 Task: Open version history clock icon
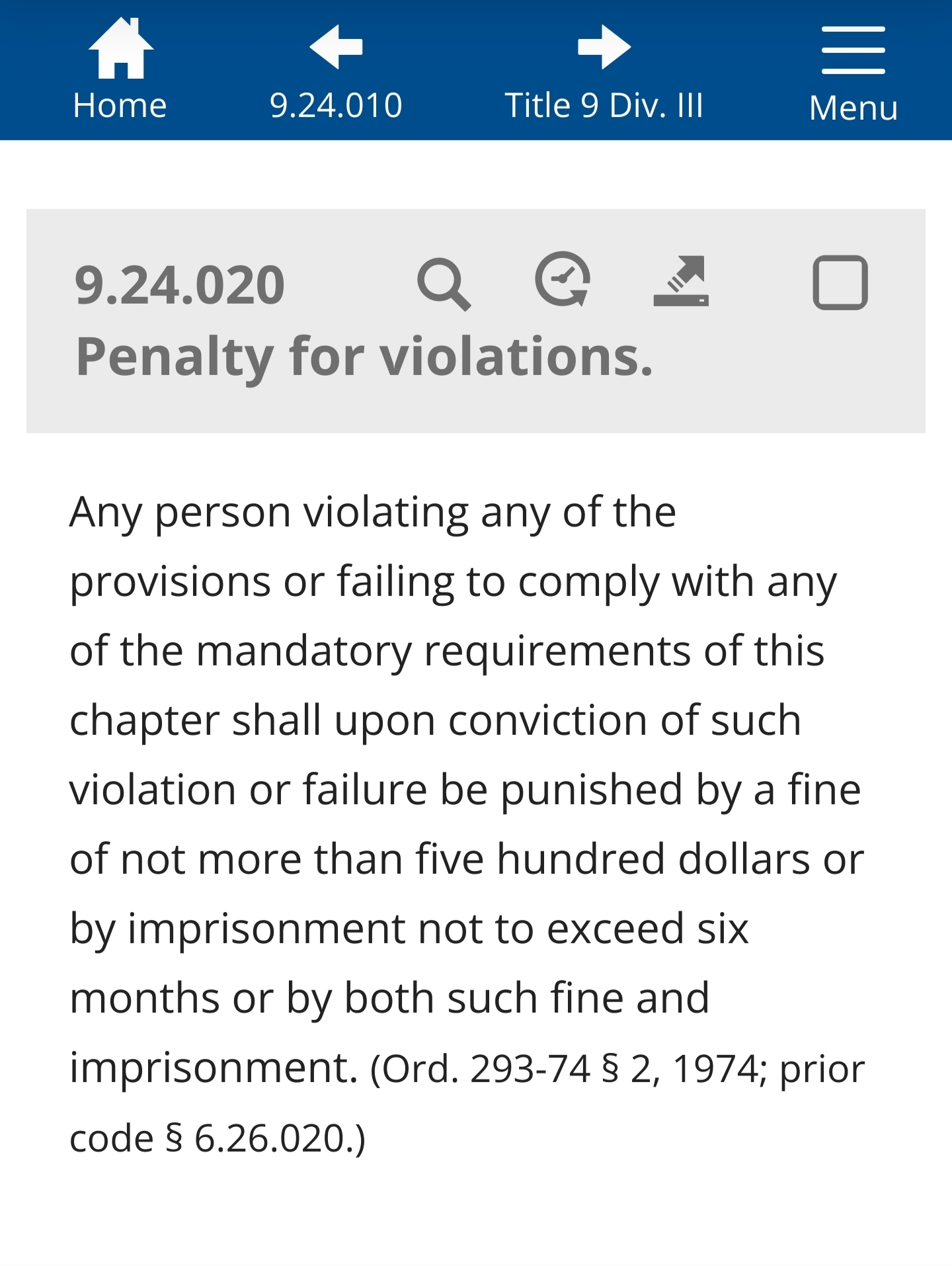(x=563, y=280)
